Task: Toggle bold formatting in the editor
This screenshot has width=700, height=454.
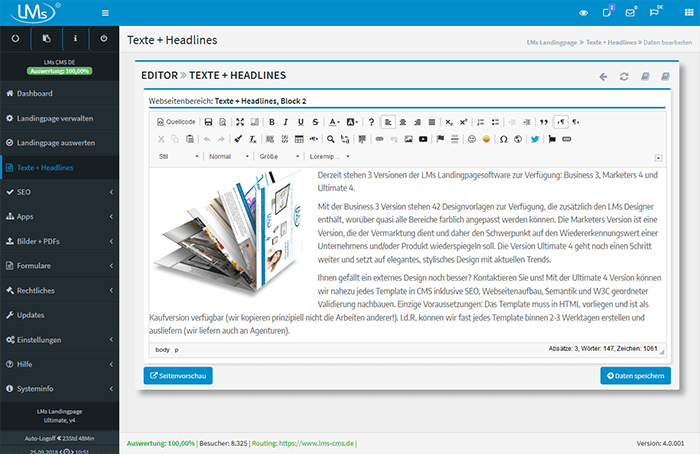Action: 272,122
